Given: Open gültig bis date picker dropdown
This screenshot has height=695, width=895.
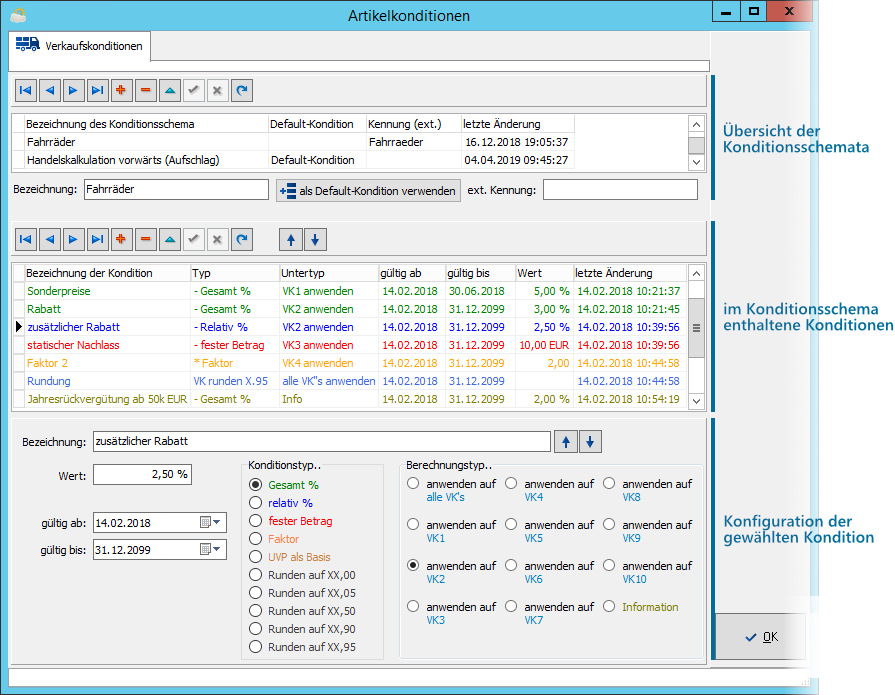Looking at the screenshot, I should click(217, 549).
